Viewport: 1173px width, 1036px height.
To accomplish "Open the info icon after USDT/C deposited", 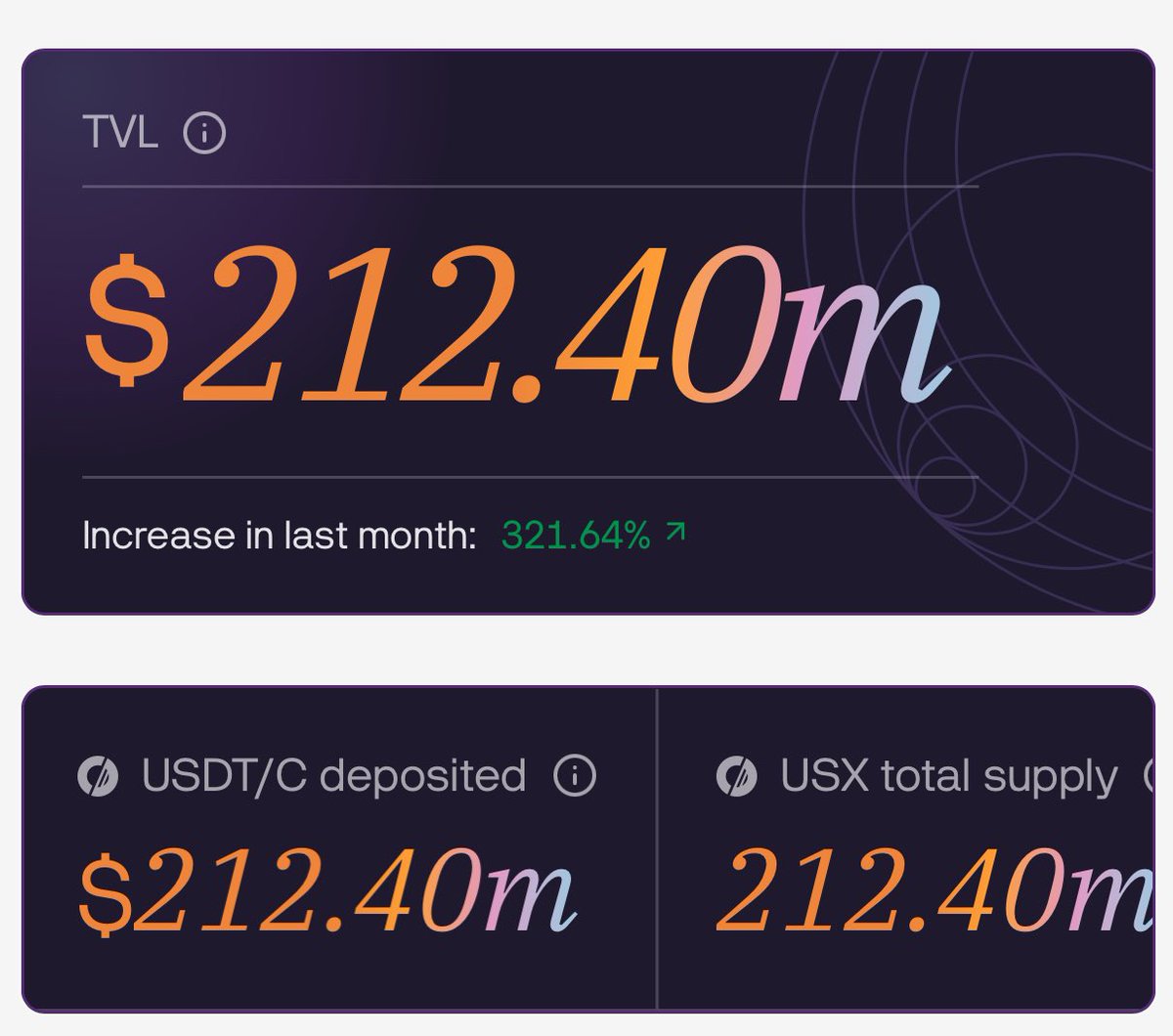I will pos(575,777).
